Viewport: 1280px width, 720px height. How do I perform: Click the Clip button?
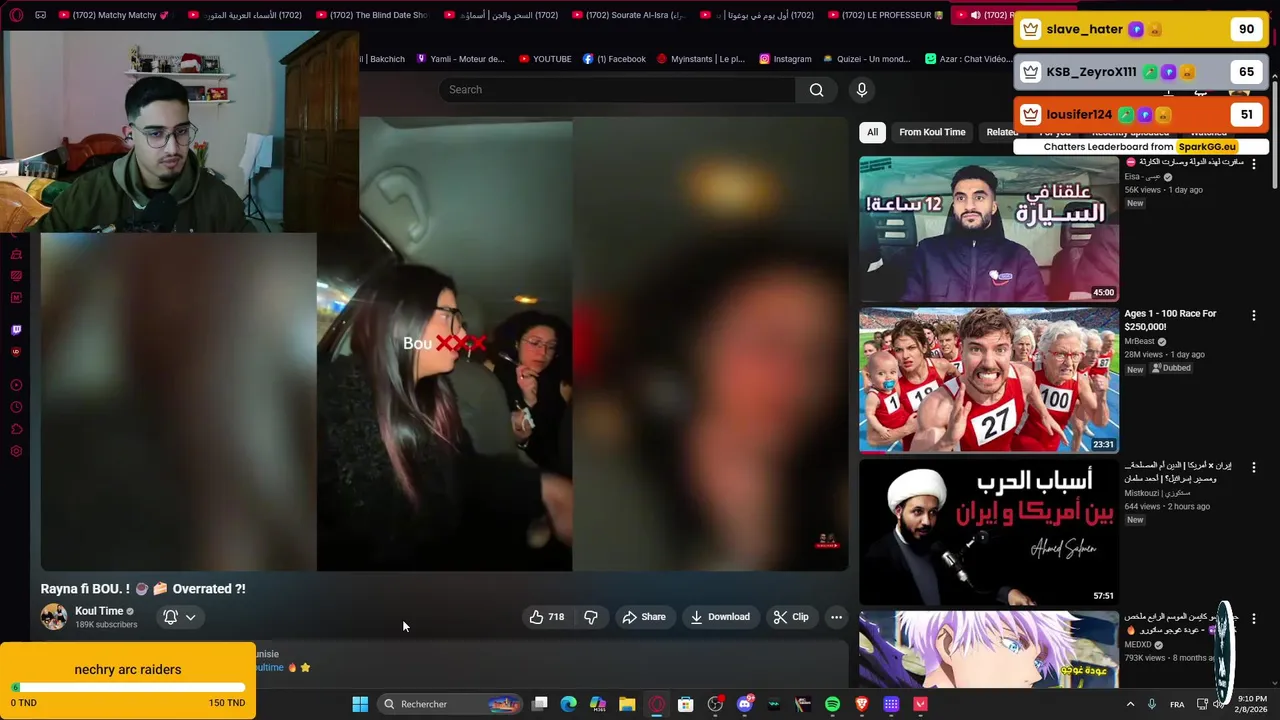click(x=791, y=617)
